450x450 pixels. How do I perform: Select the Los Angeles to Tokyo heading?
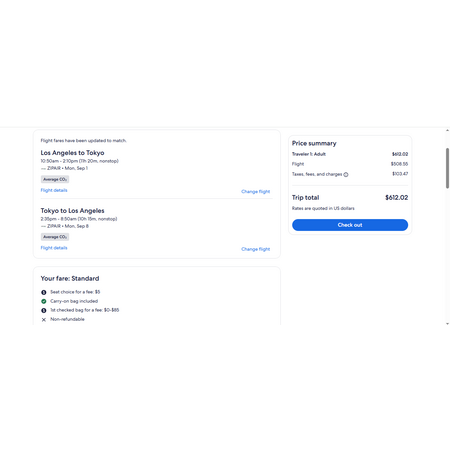[x=72, y=153]
